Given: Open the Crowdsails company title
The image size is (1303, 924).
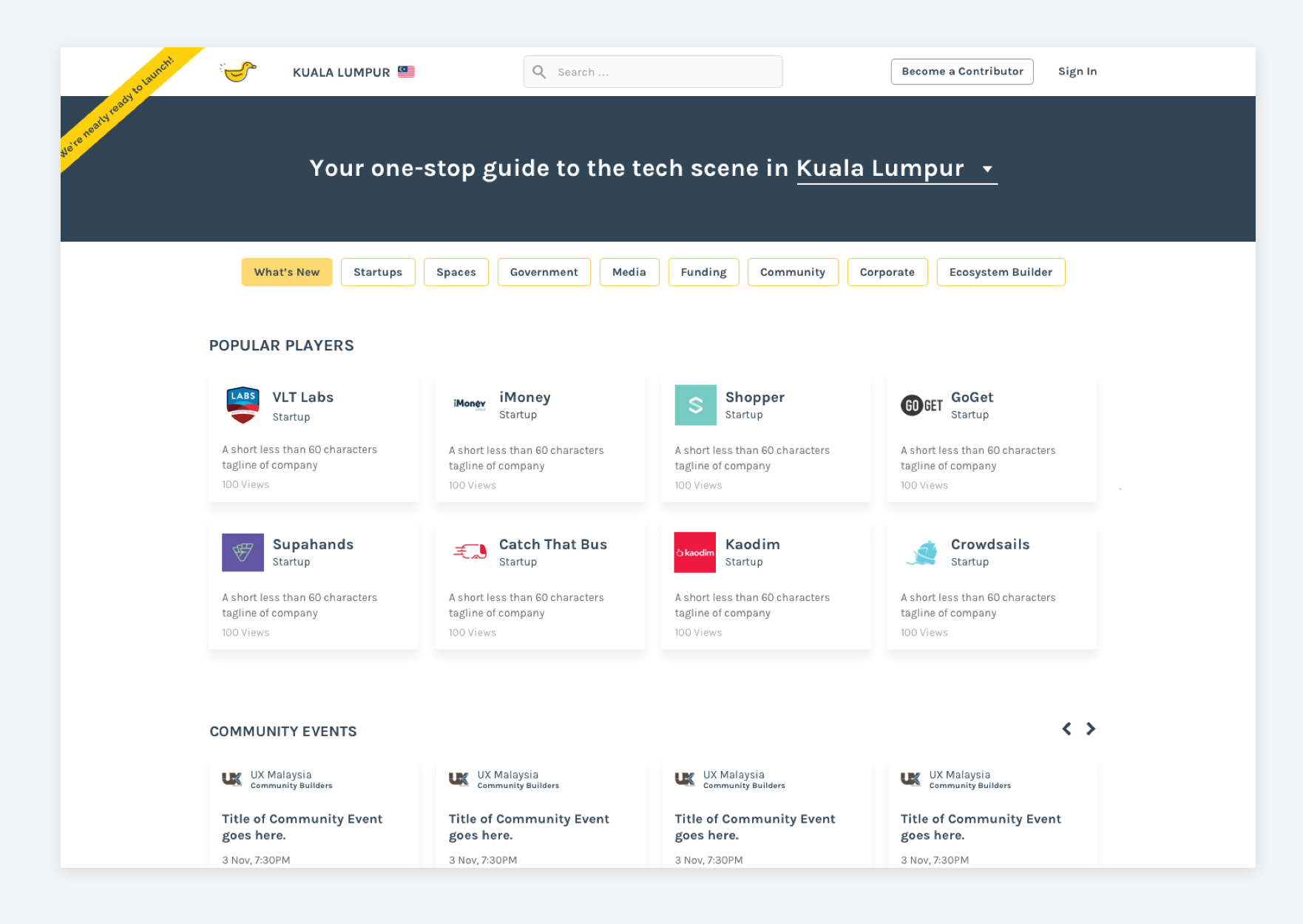Looking at the screenshot, I should click(990, 544).
